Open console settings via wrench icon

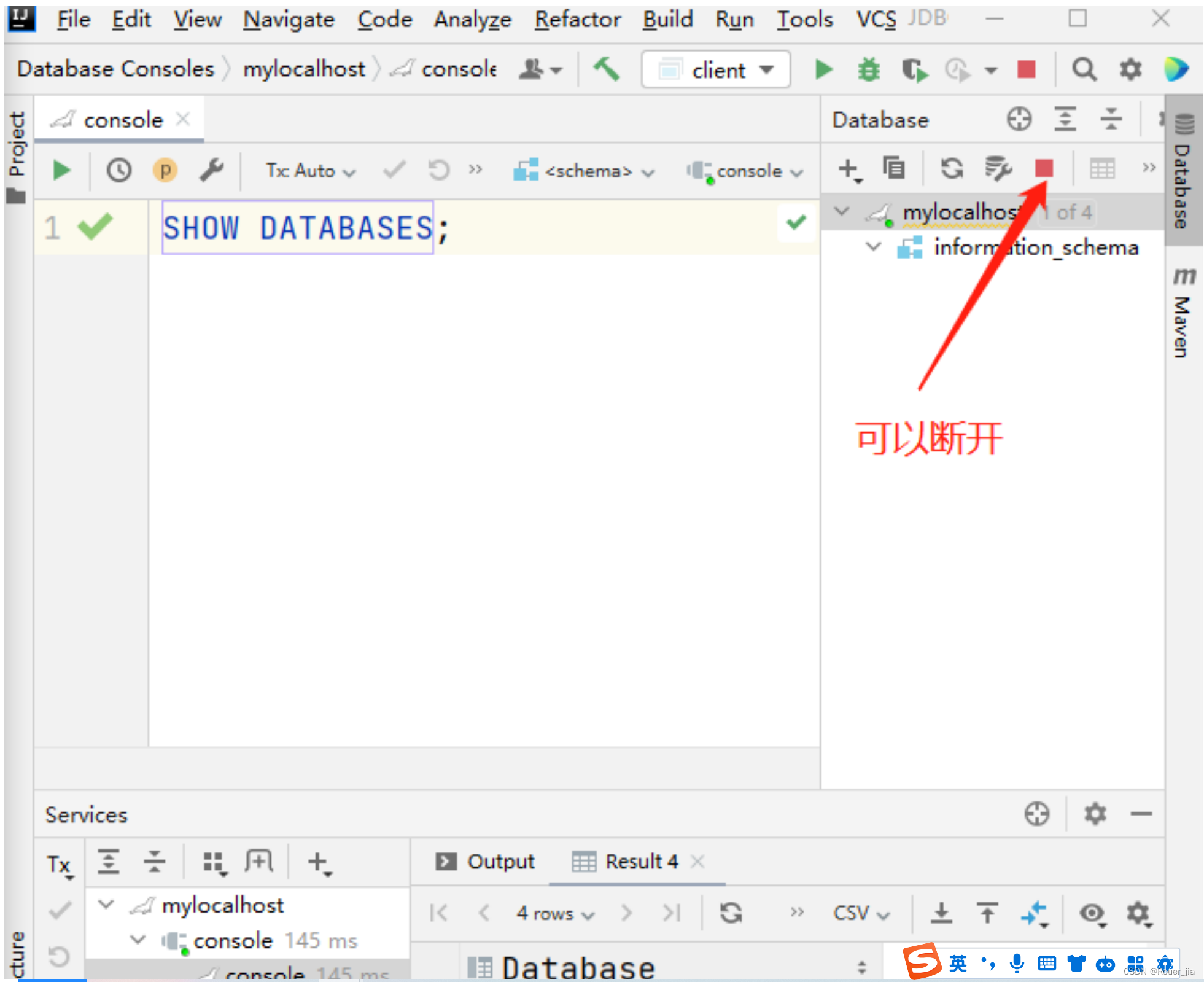212,170
